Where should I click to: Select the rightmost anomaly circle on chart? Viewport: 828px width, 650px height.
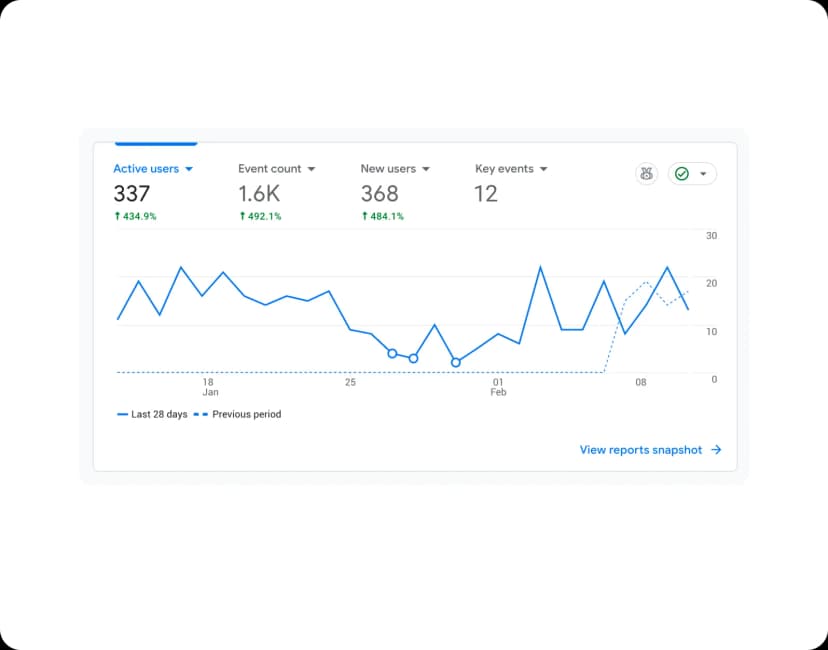click(x=456, y=362)
